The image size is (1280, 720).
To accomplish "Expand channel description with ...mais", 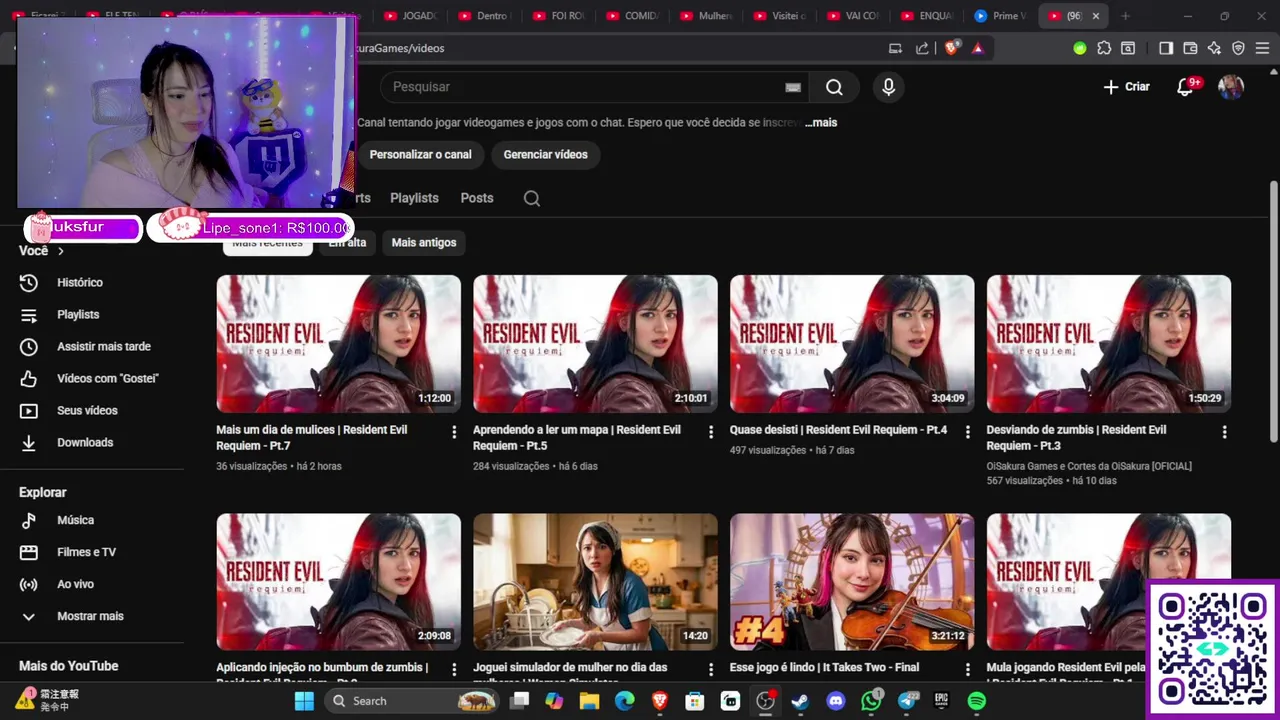I will pyautogui.click(x=821, y=122).
